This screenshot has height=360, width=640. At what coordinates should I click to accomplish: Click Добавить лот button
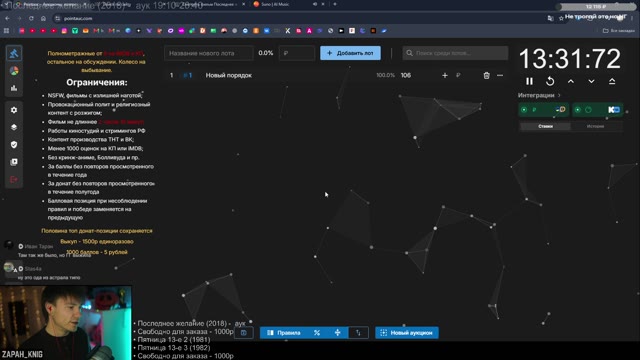(350, 53)
